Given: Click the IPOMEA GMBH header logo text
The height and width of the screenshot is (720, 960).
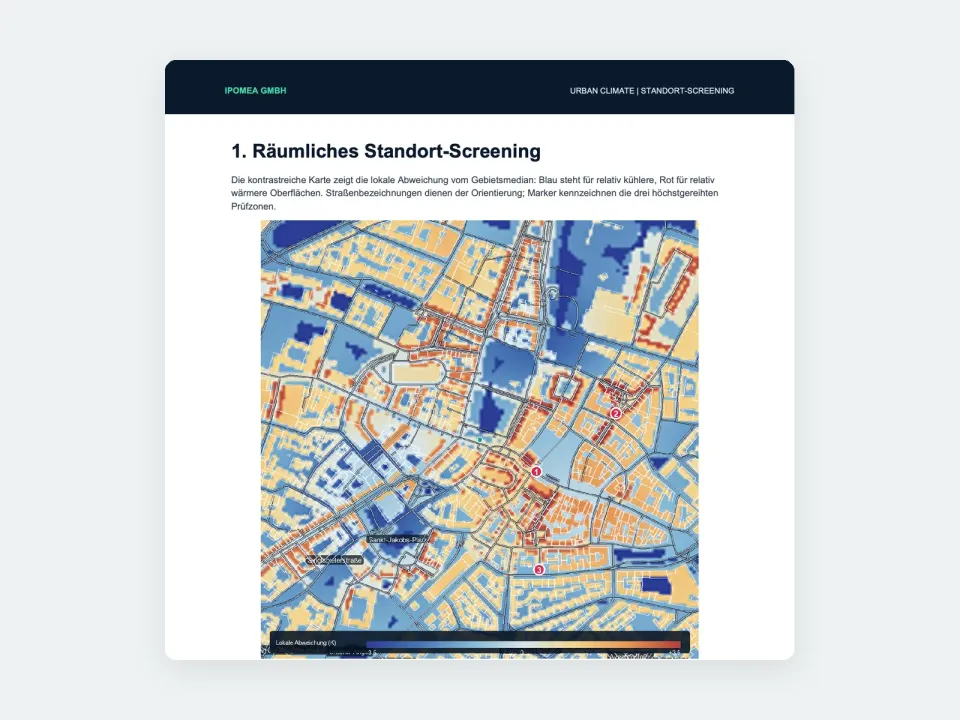Looking at the screenshot, I should coord(255,91).
